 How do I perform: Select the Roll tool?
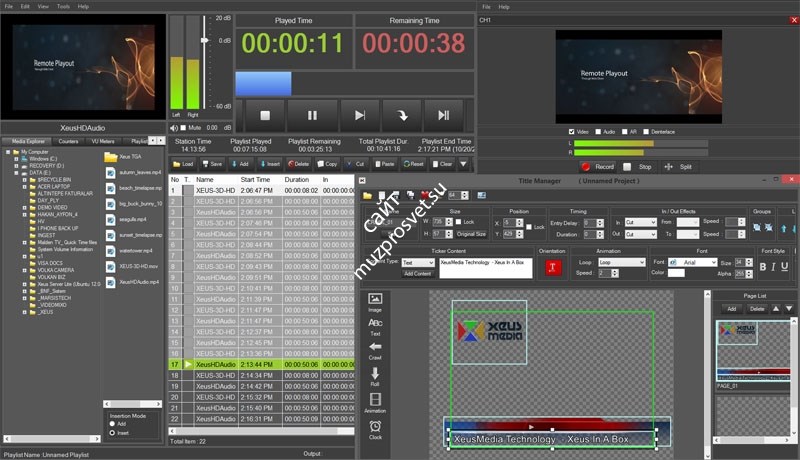pyautogui.click(x=375, y=376)
